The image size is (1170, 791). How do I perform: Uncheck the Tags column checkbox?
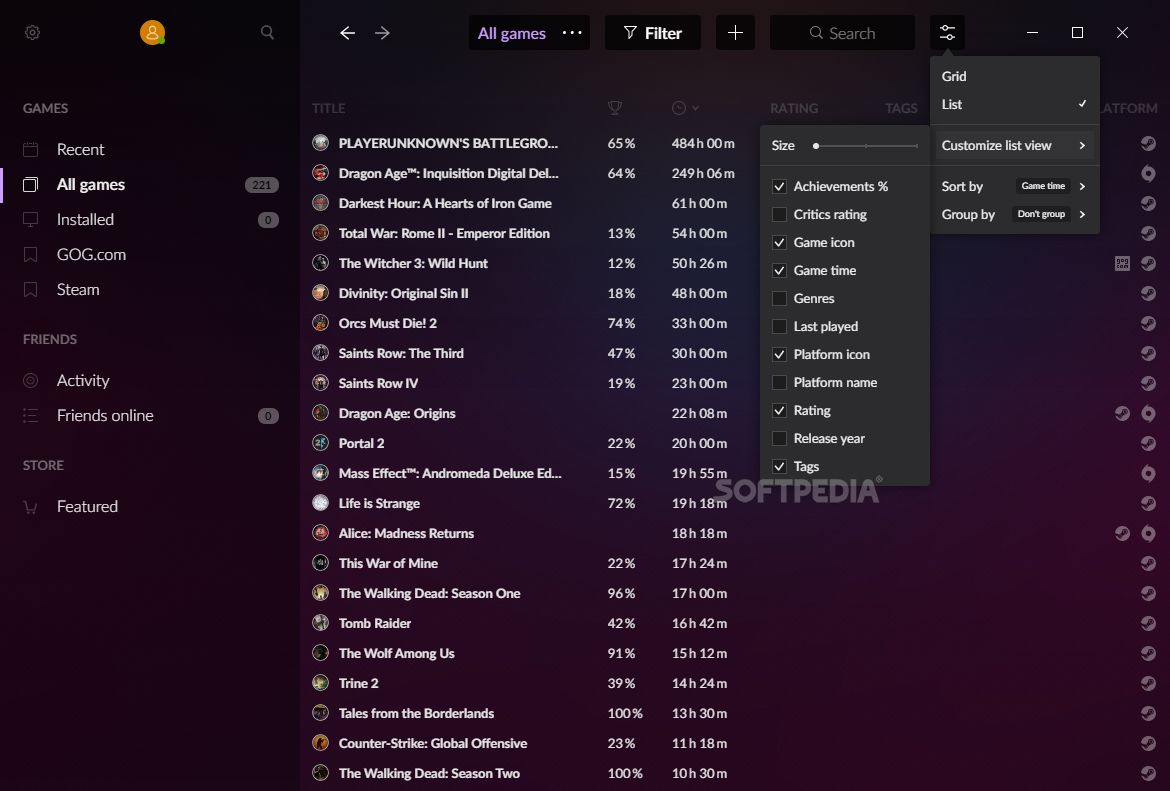coord(779,466)
